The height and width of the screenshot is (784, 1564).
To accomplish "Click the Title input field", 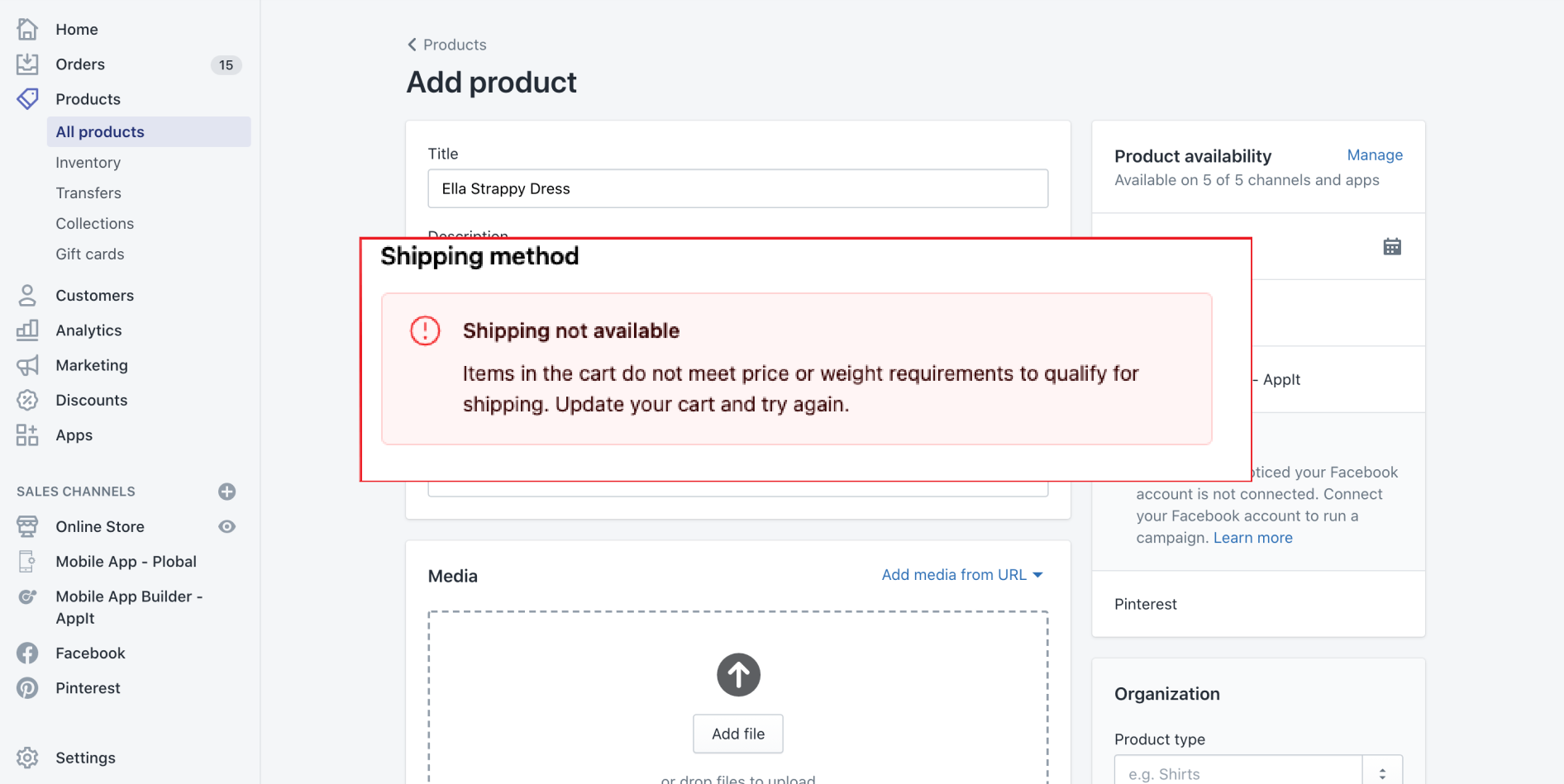I will point(737,189).
